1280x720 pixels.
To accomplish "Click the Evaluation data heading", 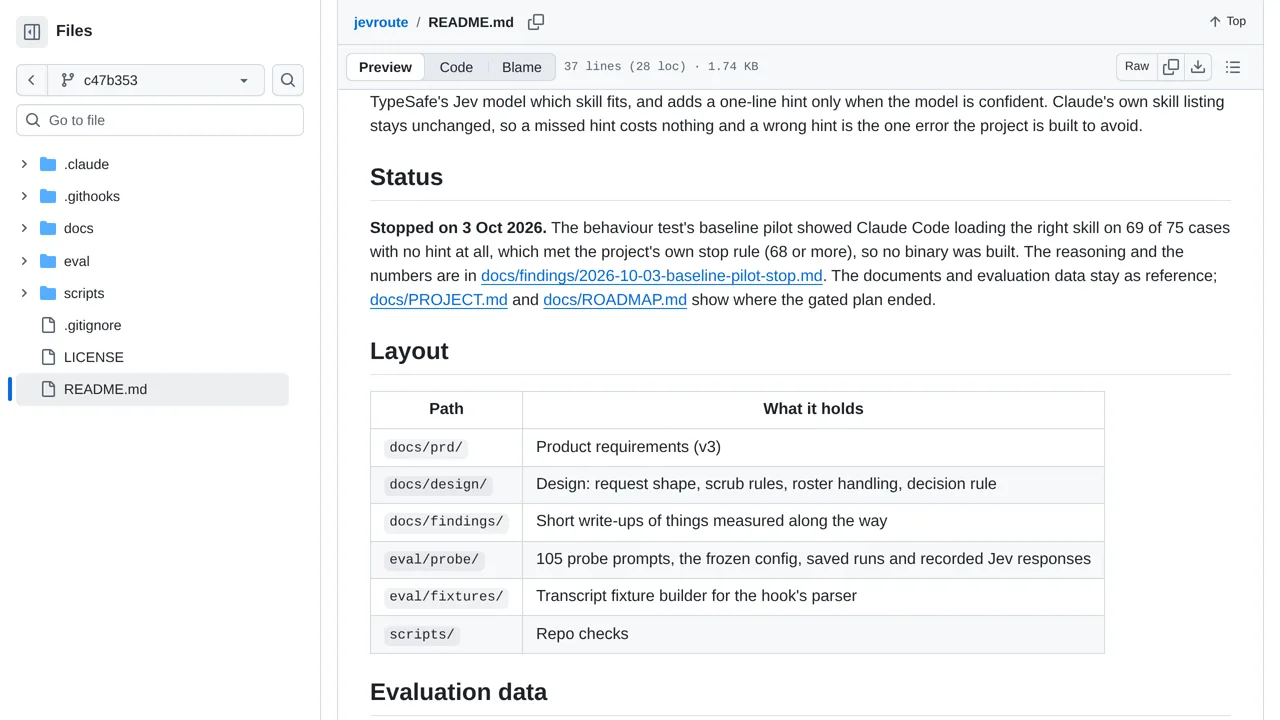I will click(x=458, y=692).
